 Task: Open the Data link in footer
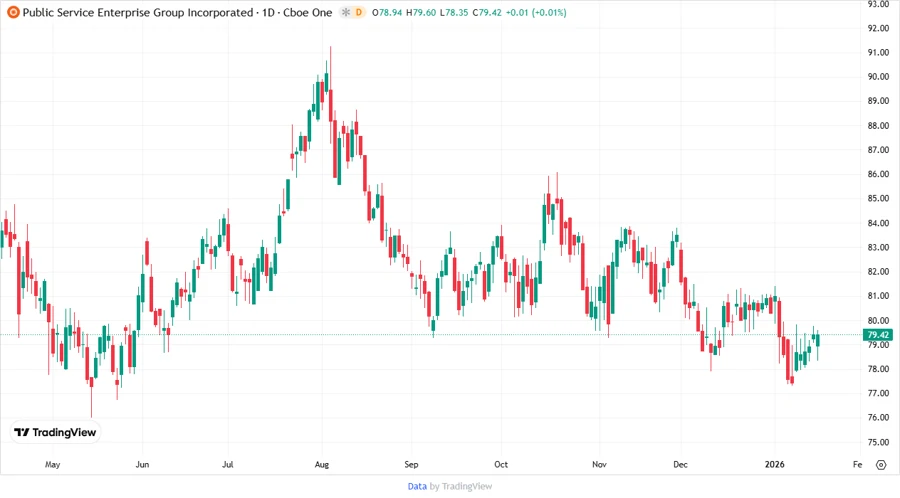tap(417, 486)
